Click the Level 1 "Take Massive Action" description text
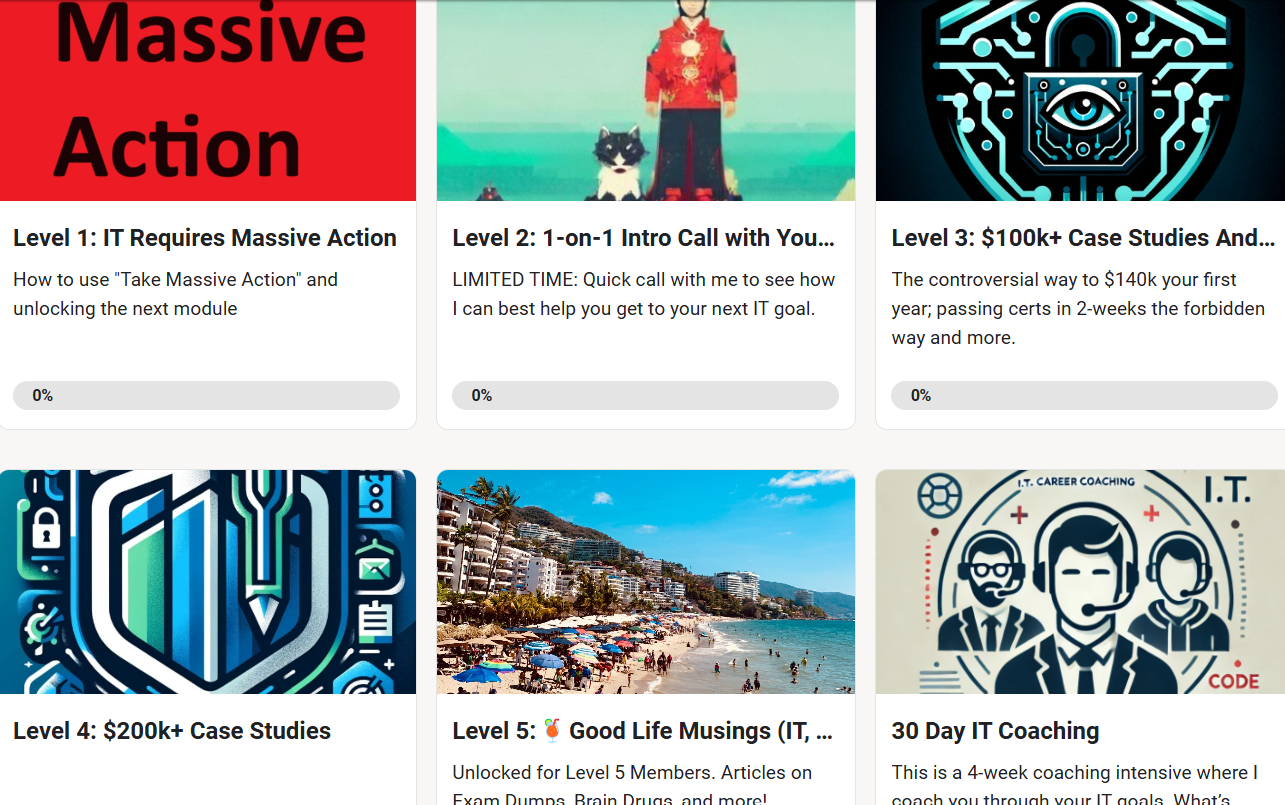The height and width of the screenshot is (805, 1285). pyautogui.click(x=176, y=294)
